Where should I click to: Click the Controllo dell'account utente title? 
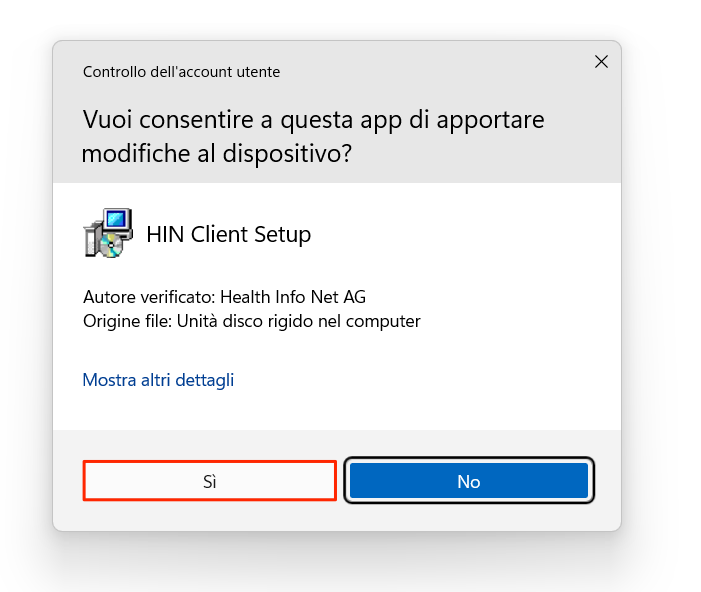pos(182,72)
